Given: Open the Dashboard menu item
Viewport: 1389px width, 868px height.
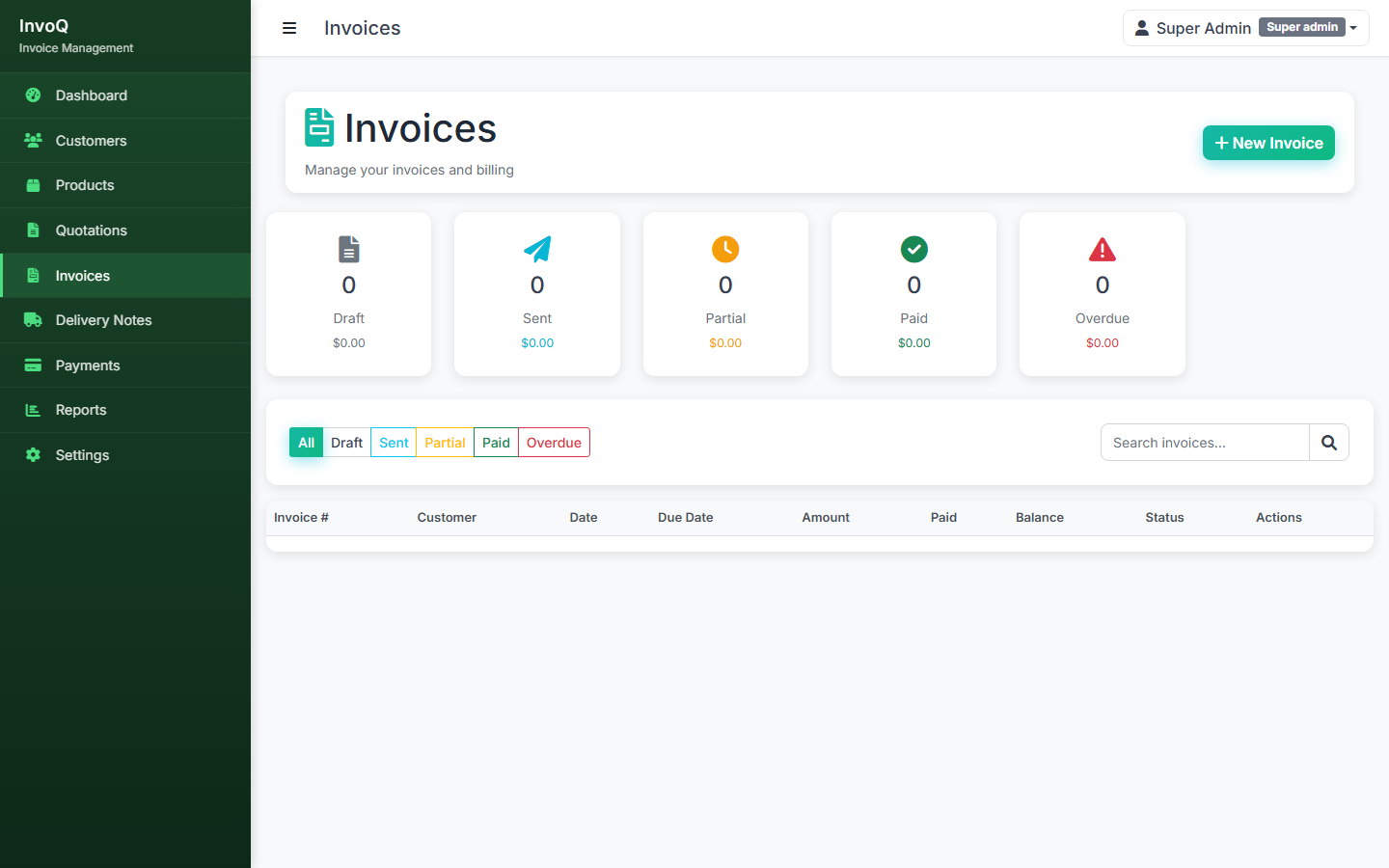Looking at the screenshot, I should point(125,95).
